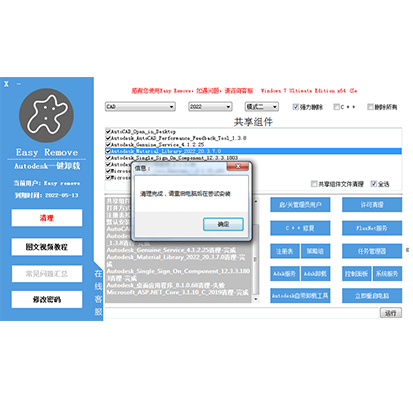
Task: Open 策略组 policy button
Action: [x=315, y=251]
